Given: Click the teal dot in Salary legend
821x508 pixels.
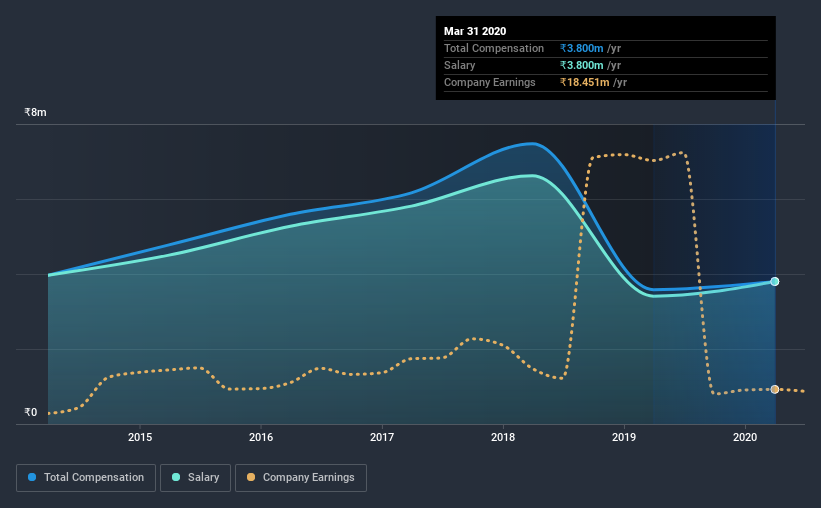Looking at the screenshot, I should pyautogui.click(x=176, y=477).
